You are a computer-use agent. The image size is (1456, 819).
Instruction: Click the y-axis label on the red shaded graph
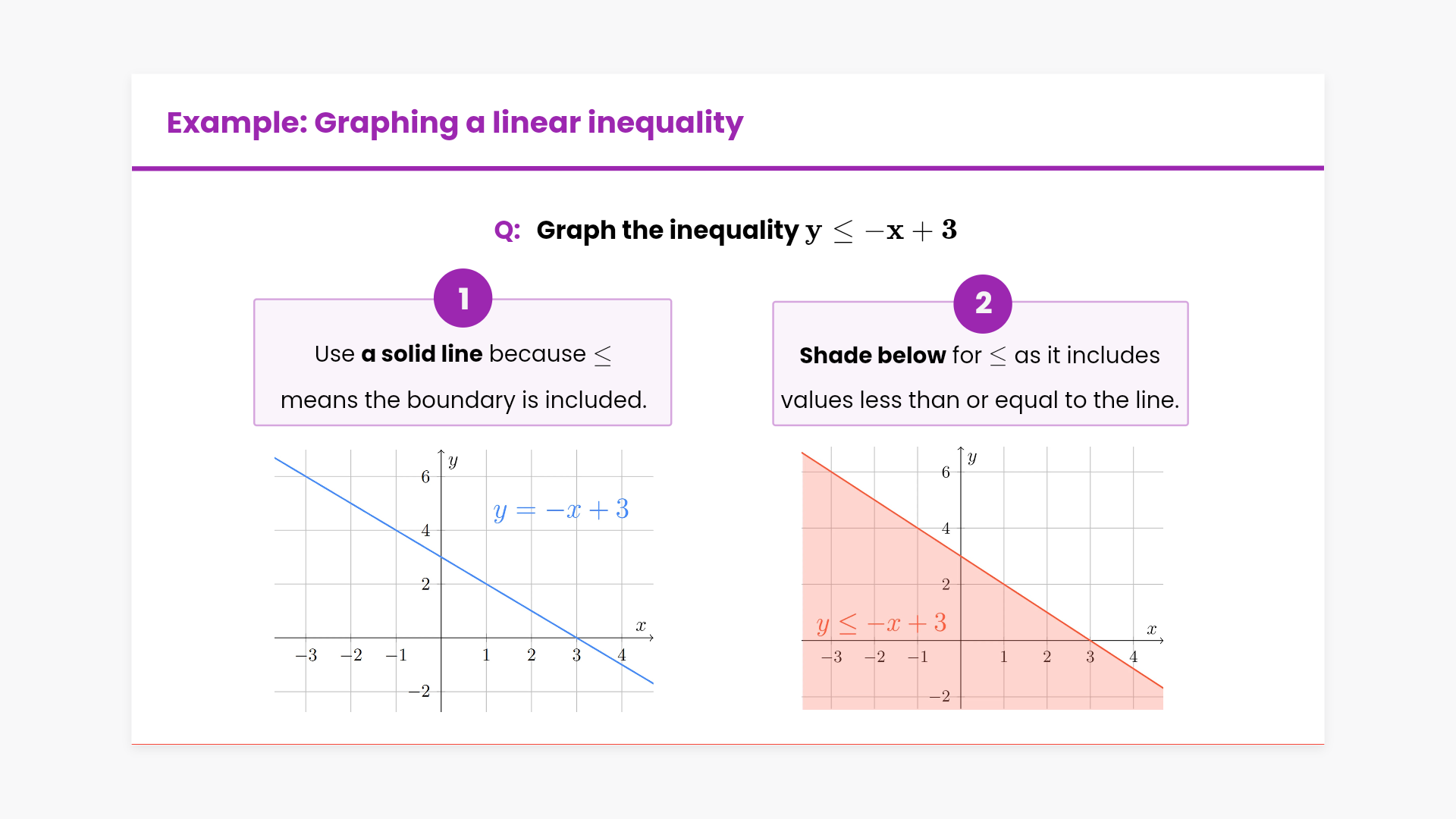[972, 457]
